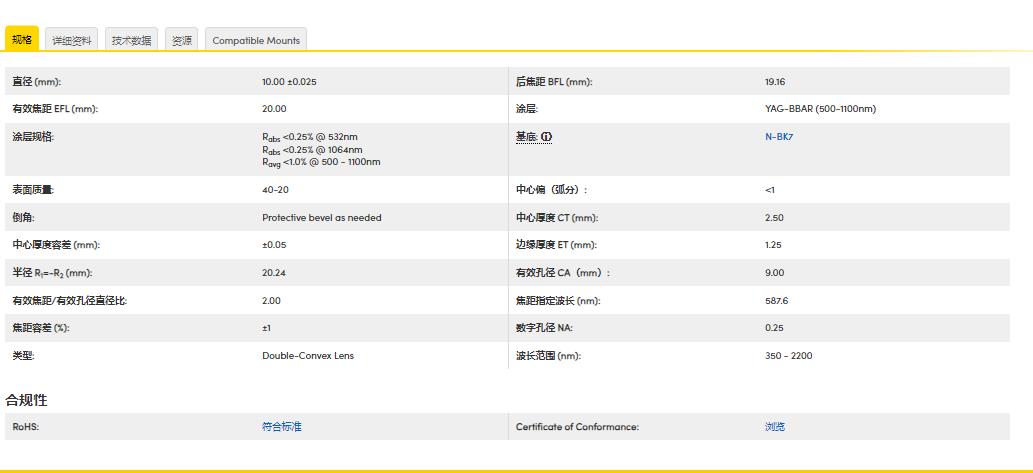The width and height of the screenshot is (1033, 473).
Task: Click the 合规性 section heading
Action: 27,400
